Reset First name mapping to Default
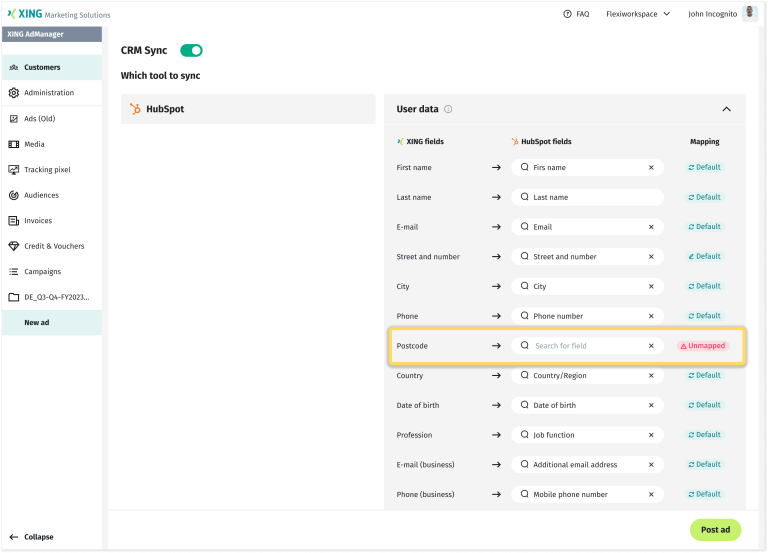768x553 pixels. (x=704, y=168)
